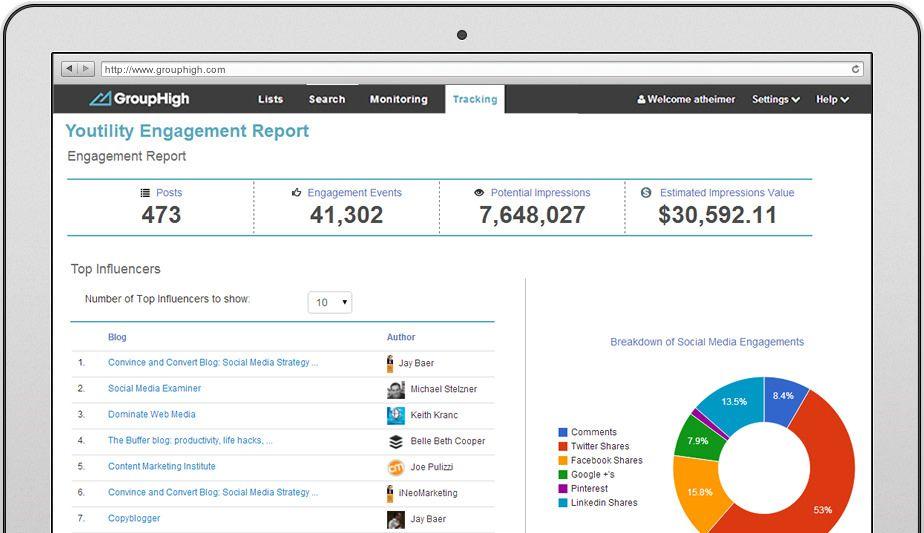The image size is (924, 533).
Task: Open the Social Media Examiner blog link
Action: [x=154, y=389]
